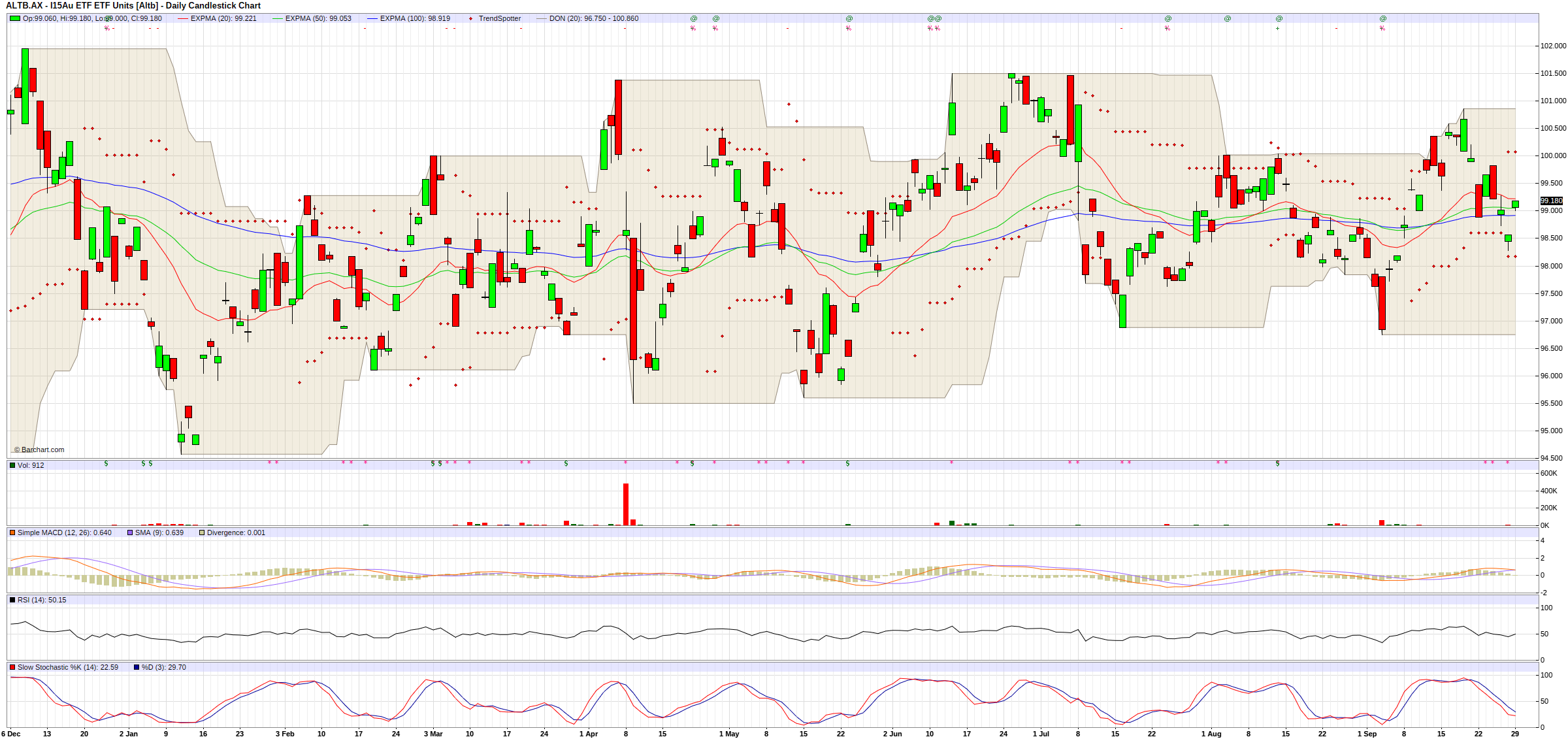Click the 102.000 price axis label
This screenshot has height=754, width=1568.
coord(1553,46)
